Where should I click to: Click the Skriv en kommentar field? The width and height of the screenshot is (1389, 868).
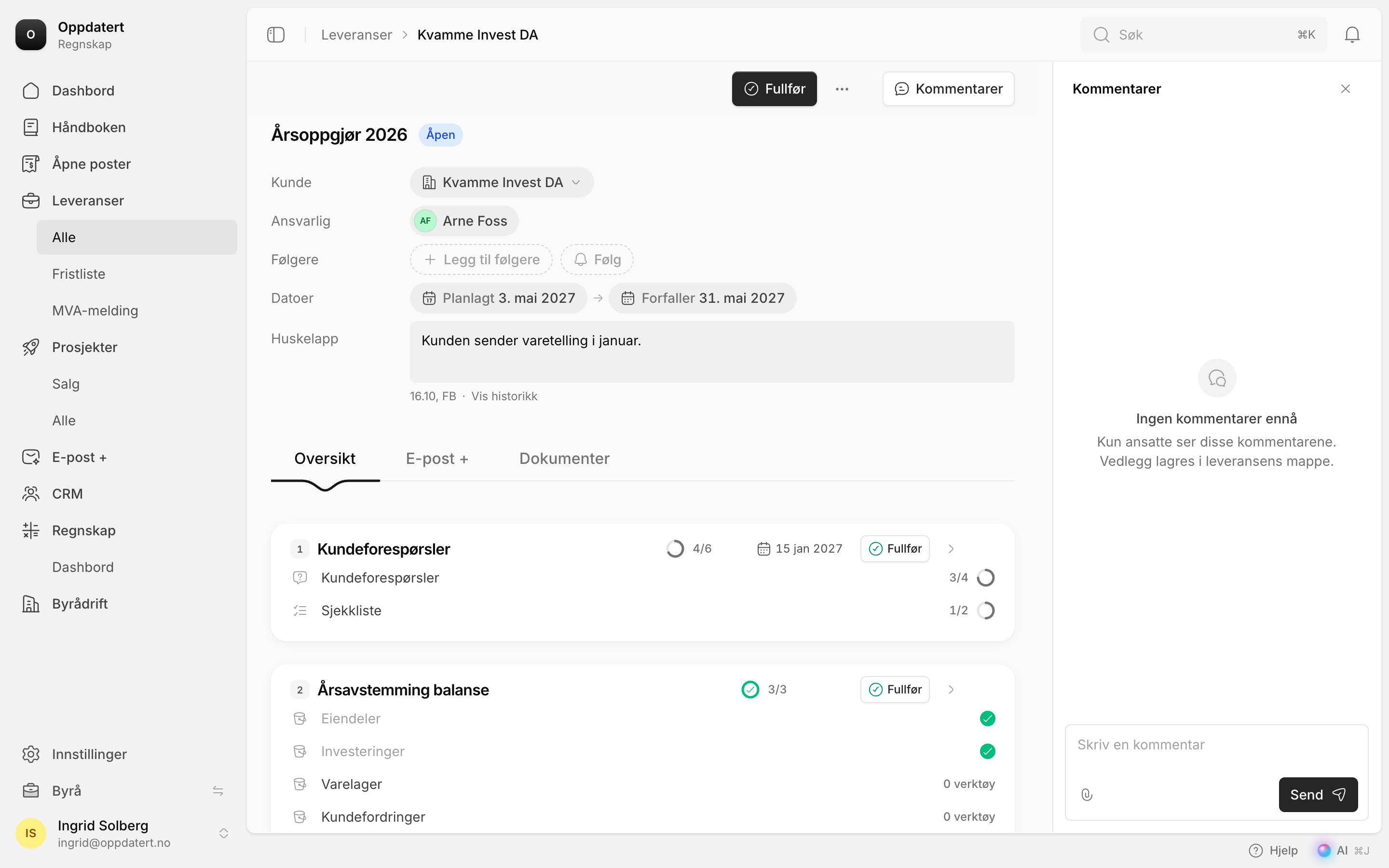(1216, 752)
